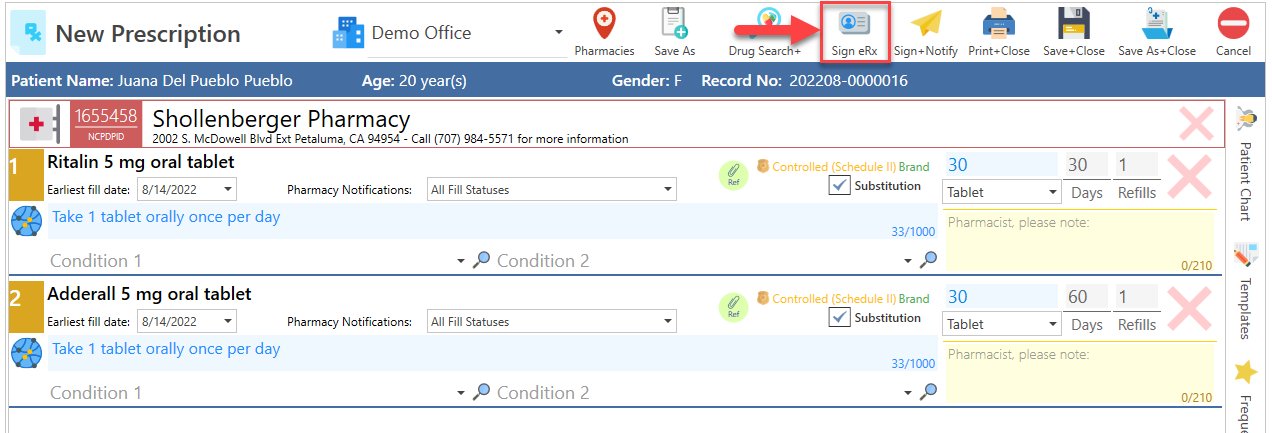Screen dimensions: 1272x433
Task: Open the Demo Office dropdown
Action: [558, 34]
